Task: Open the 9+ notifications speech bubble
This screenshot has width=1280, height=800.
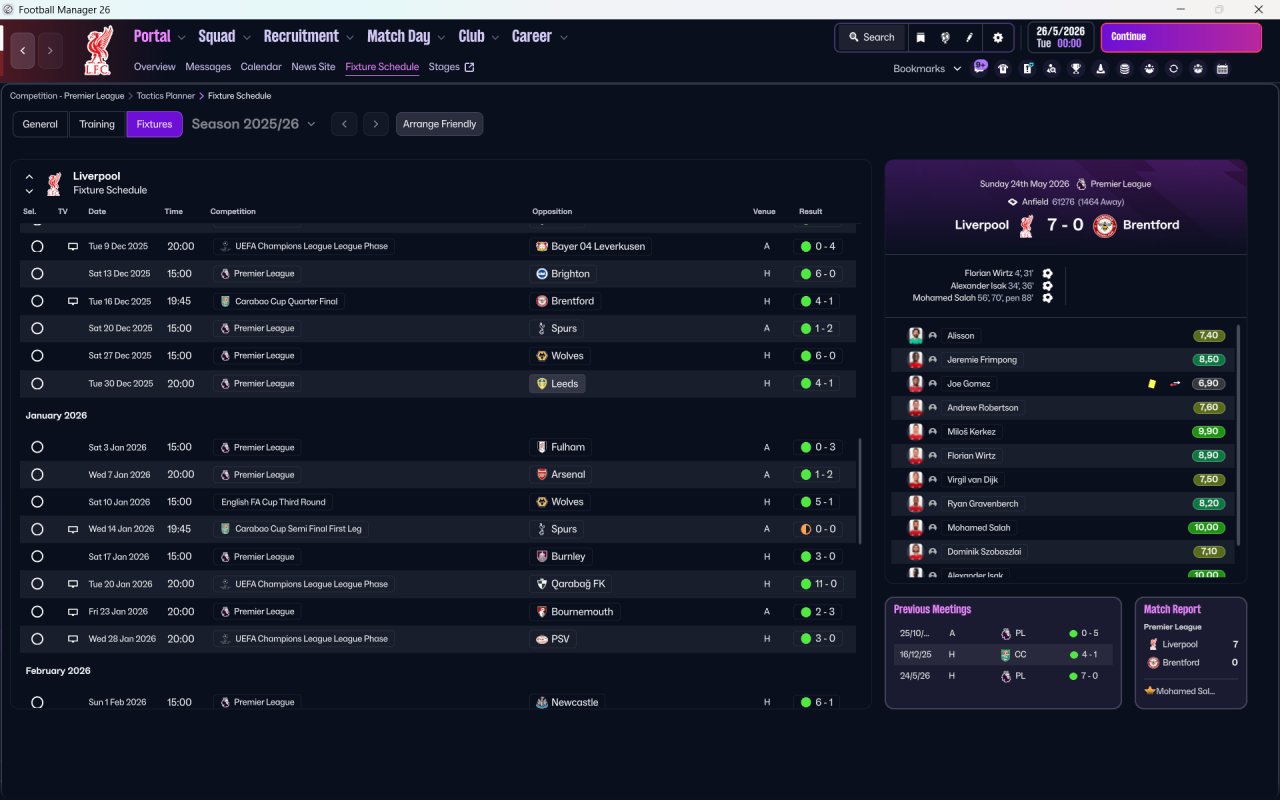Action: (x=980, y=68)
